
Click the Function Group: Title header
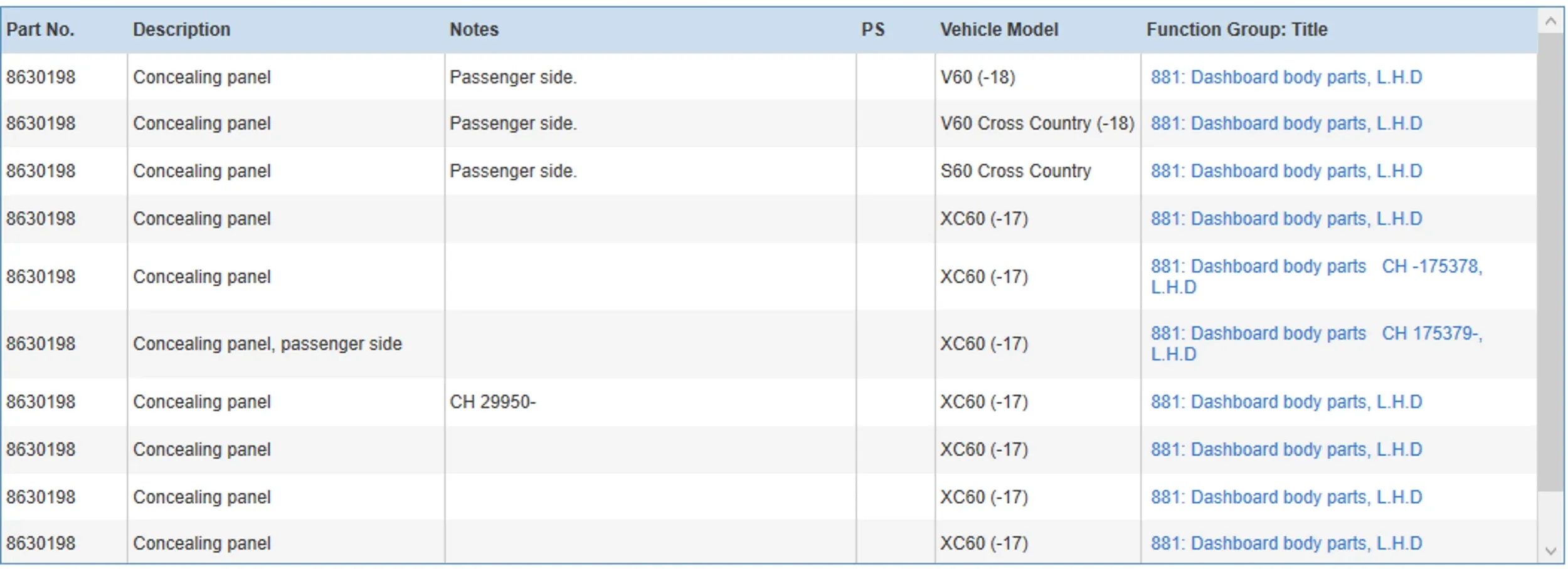(x=1236, y=29)
